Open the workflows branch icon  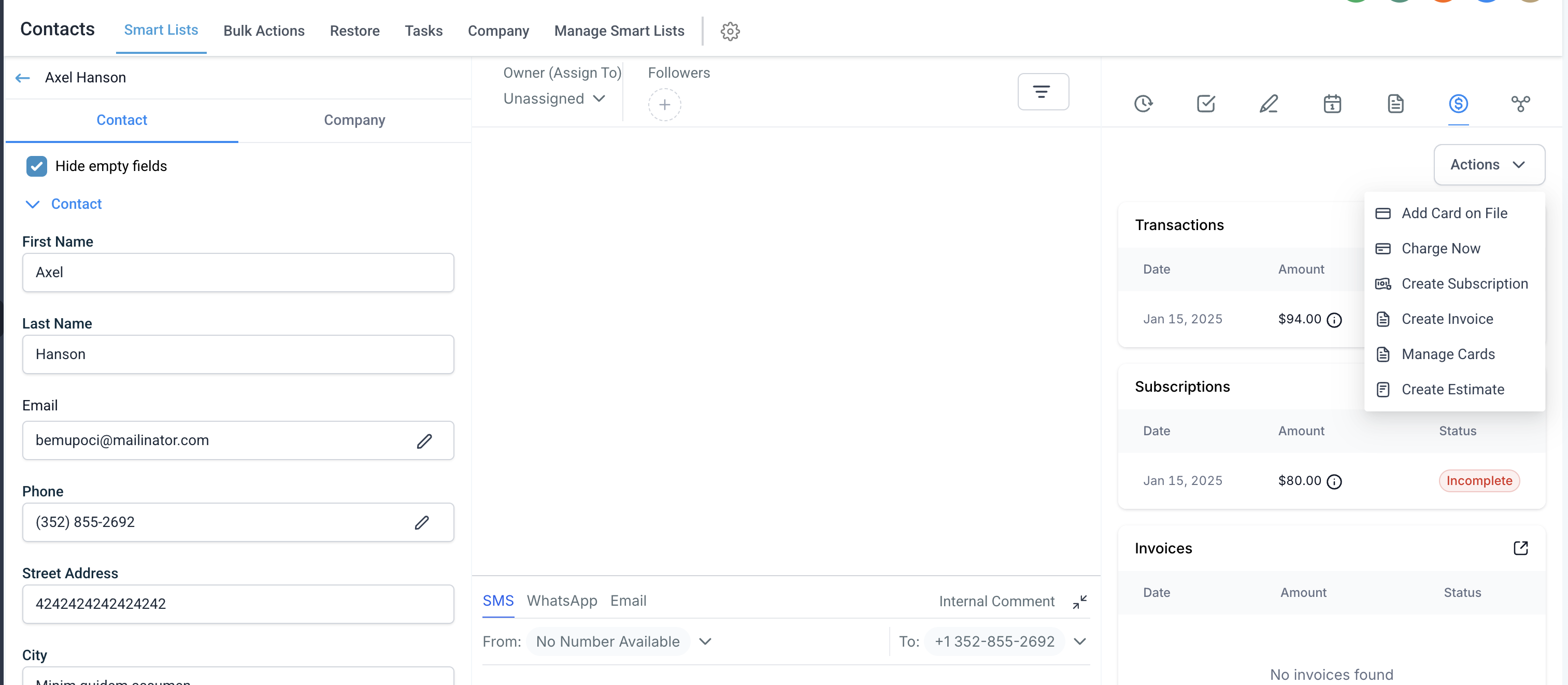[x=1520, y=104]
